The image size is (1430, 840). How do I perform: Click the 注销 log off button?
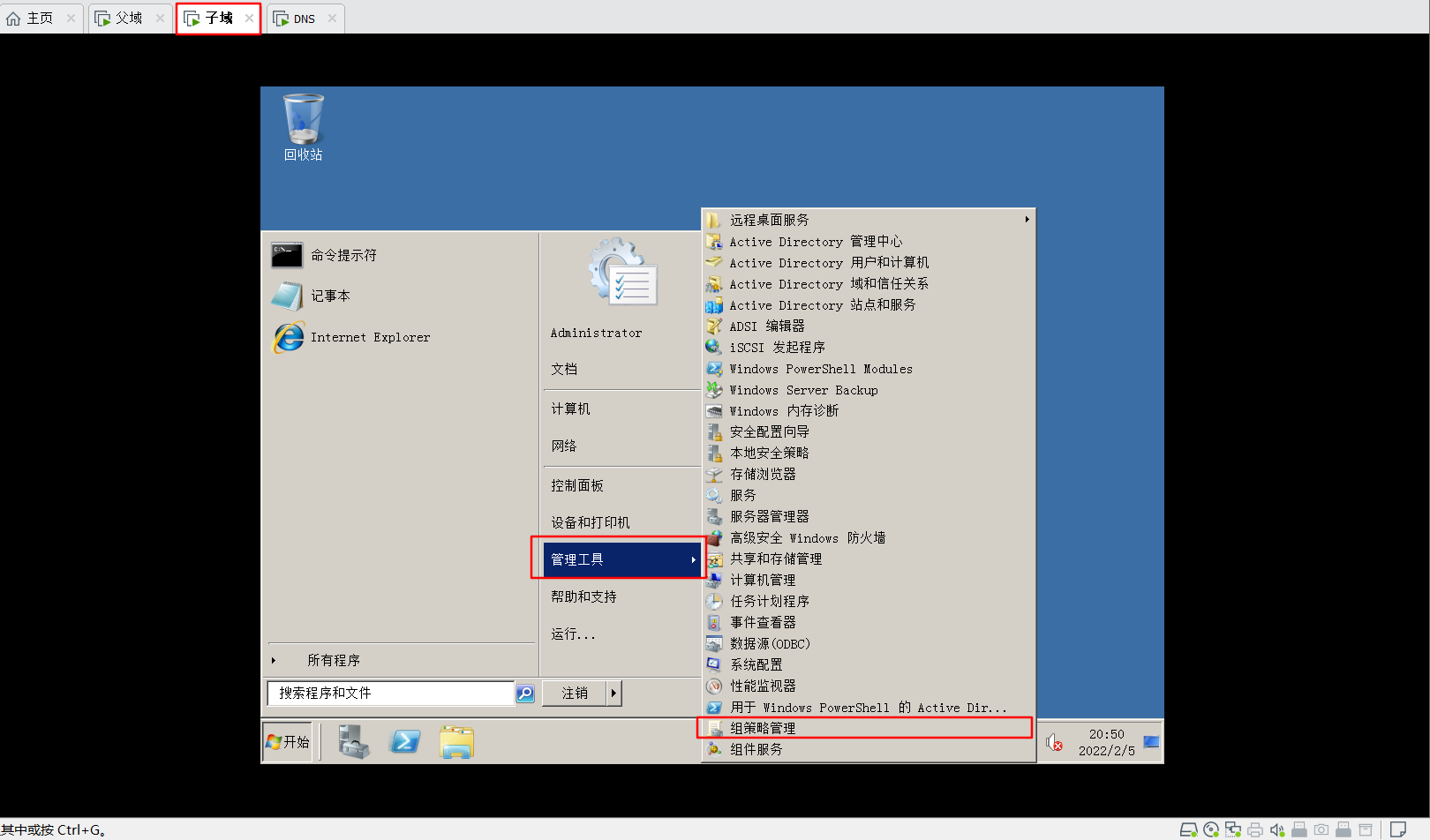click(x=575, y=694)
